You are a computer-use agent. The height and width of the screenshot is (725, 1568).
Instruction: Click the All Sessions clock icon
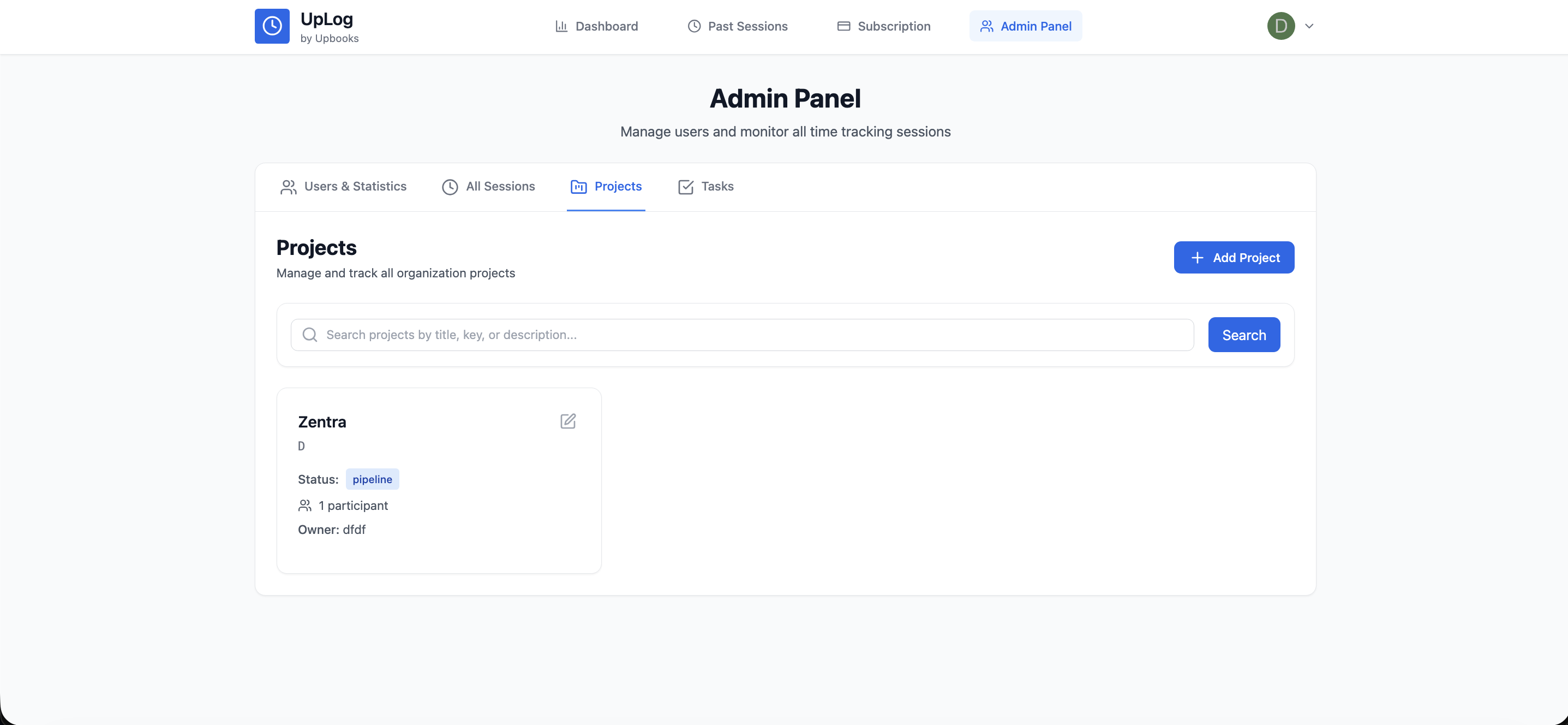coord(450,186)
